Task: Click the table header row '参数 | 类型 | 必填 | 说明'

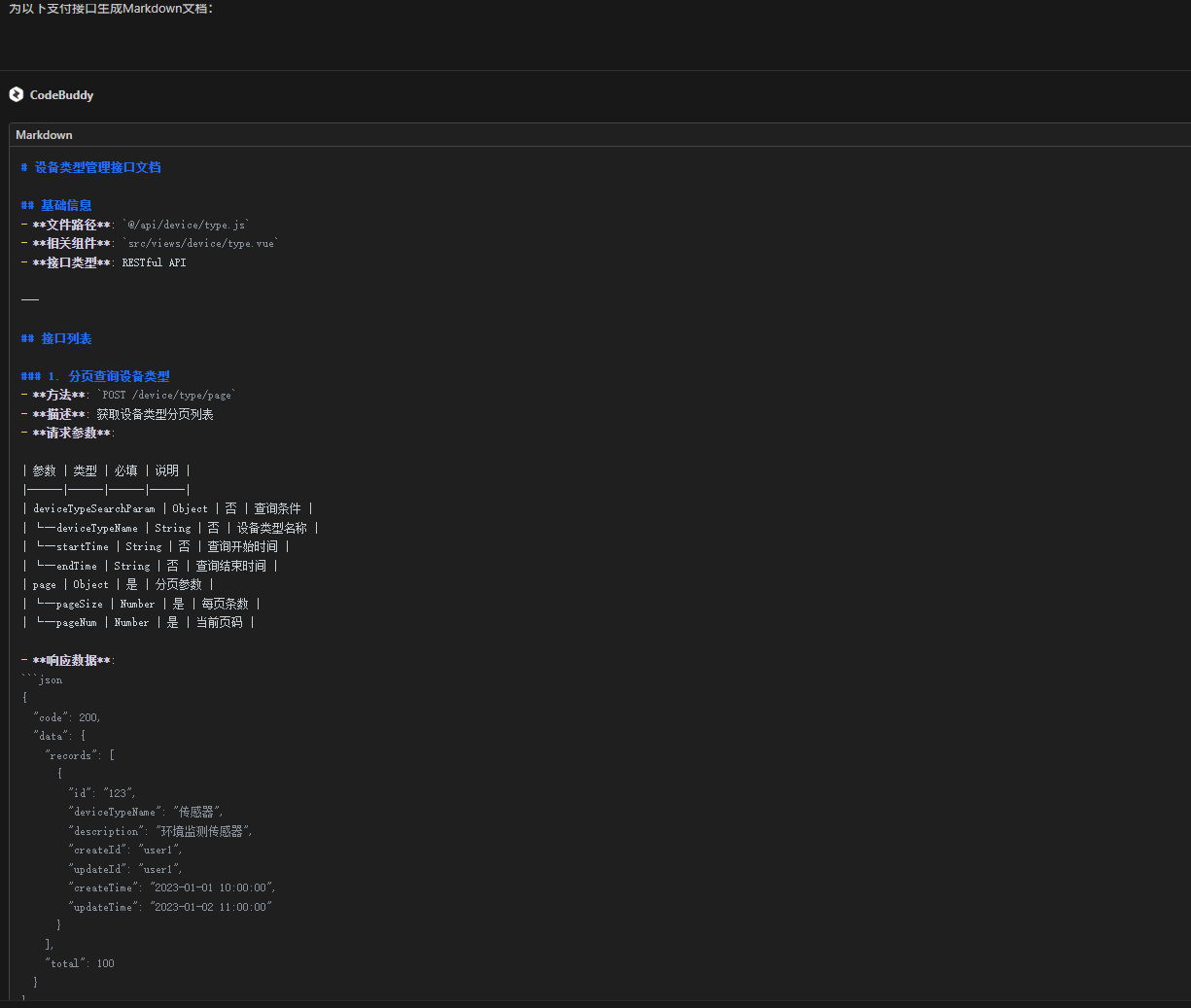Action: click(106, 470)
